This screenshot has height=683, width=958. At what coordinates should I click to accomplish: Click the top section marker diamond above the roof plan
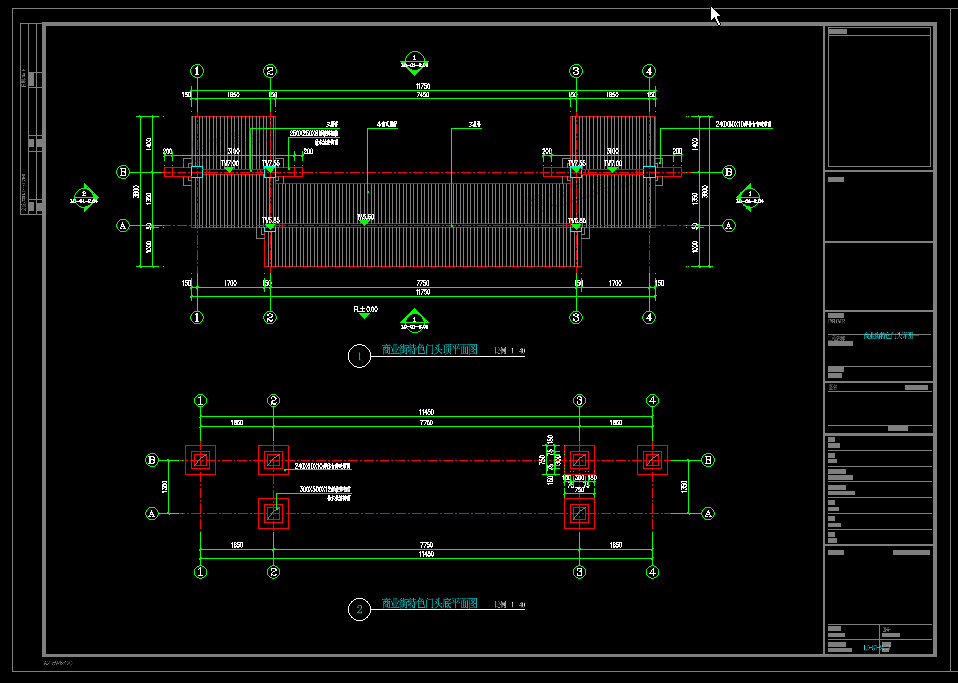[414, 62]
